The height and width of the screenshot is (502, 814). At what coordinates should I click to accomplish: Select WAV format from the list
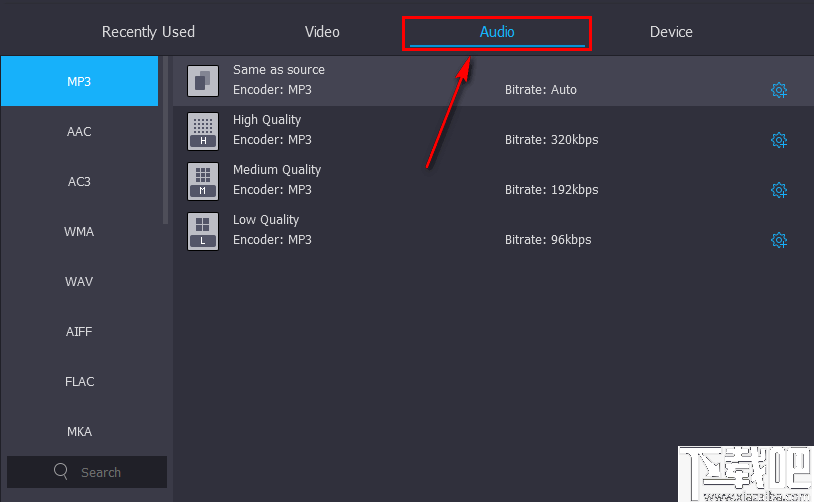click(79, 282)
